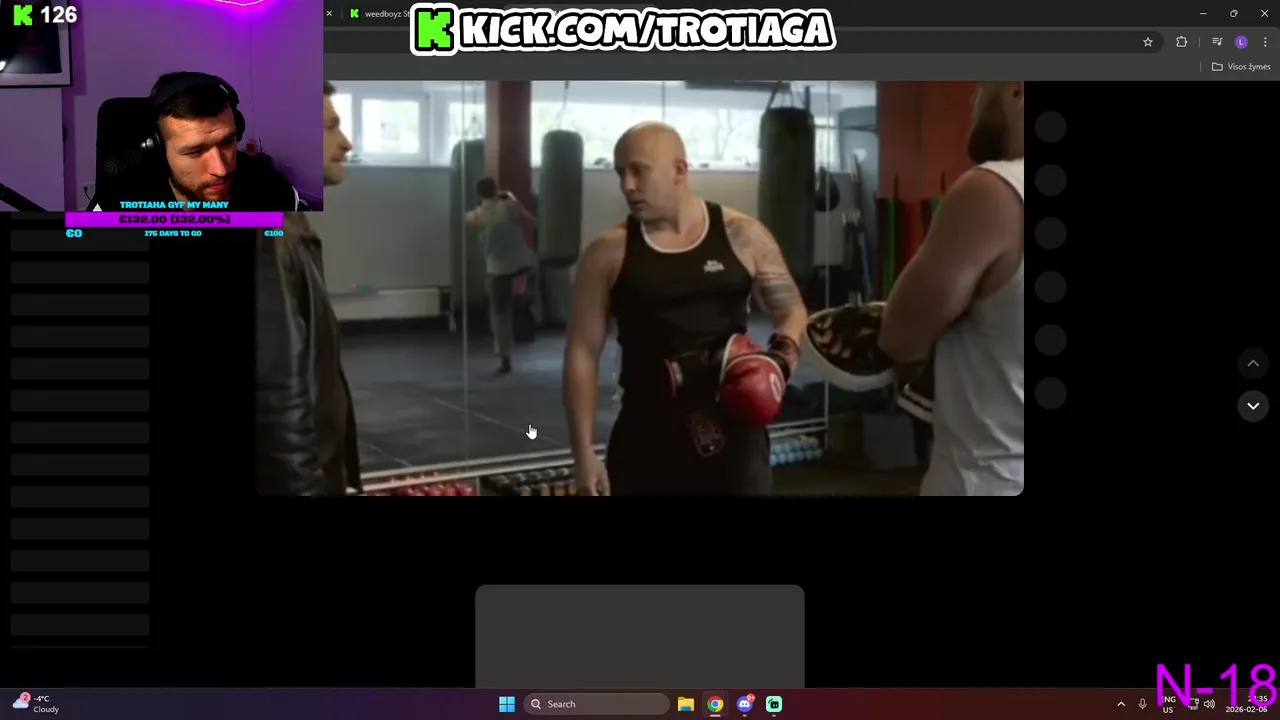The width and height of the screenshot is (1280, 720).
Task: Open the ENG US language switcher
Action: click(x=1168, y=704)
